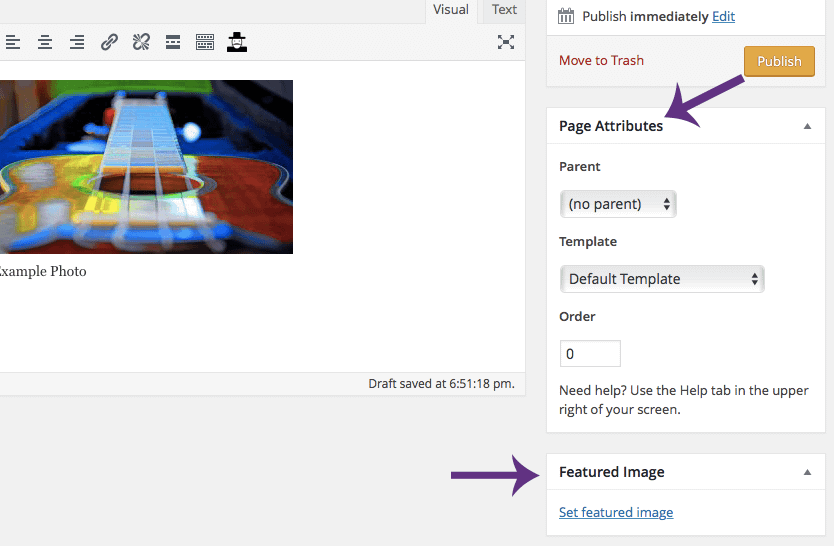Click the Order number input field
The height and width of the screenshot is (546, 834).
pyautogui.click(x=590, y=354)
